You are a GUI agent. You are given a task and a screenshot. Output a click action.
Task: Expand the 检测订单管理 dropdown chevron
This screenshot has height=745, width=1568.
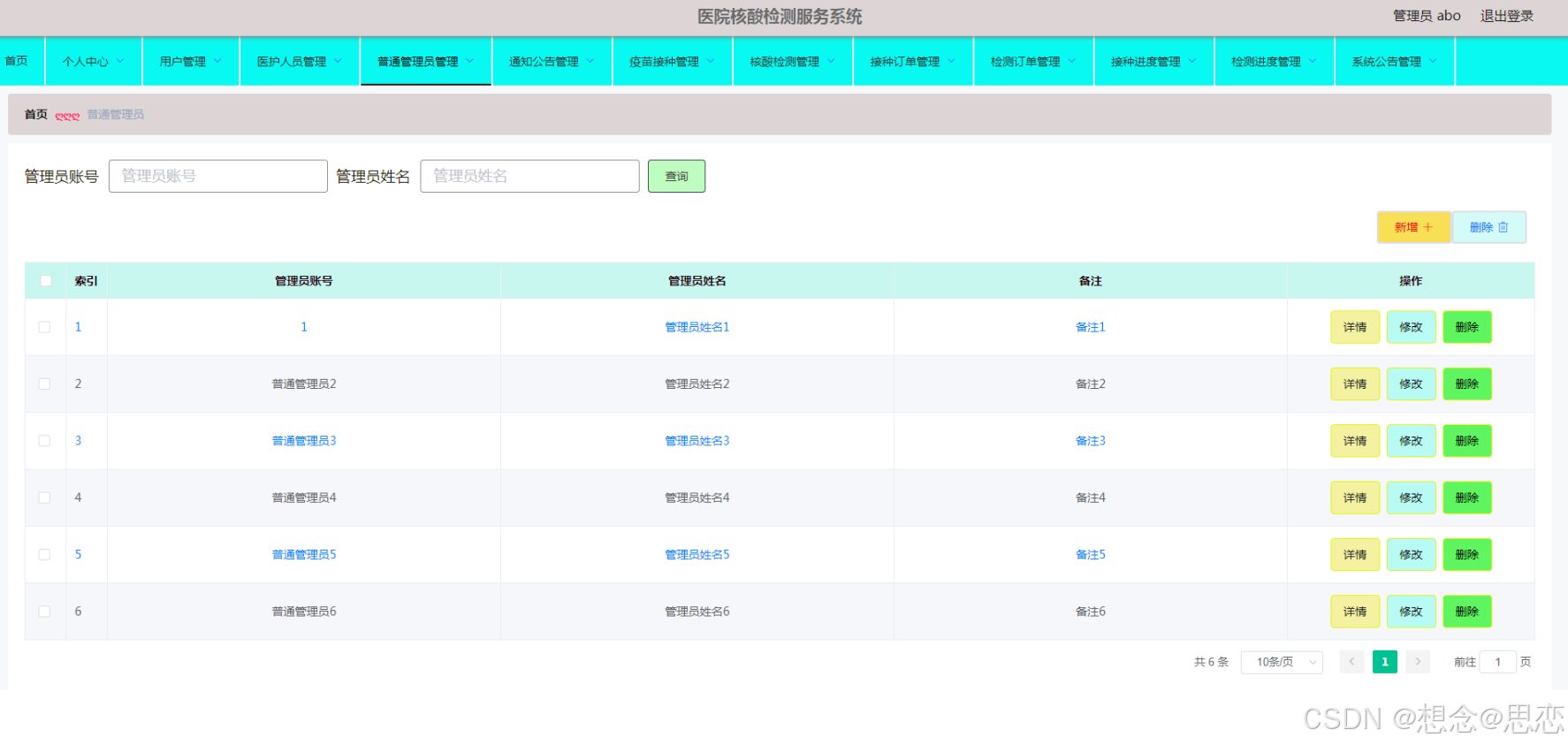(x=1072, y=61)
